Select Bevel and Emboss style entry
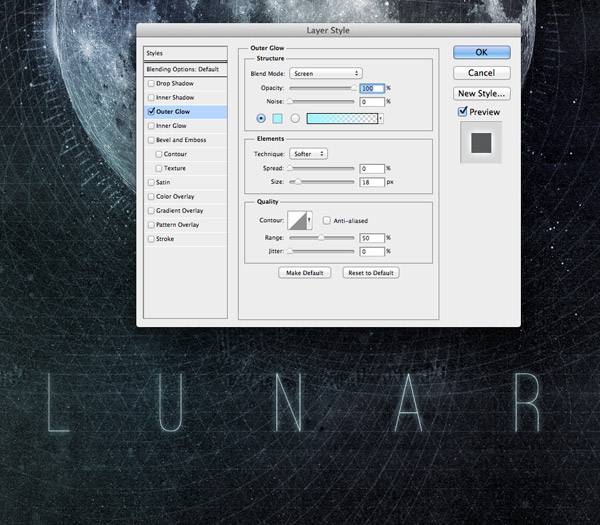The height and width of the screenshot is (525, 600). pos(180,140)
